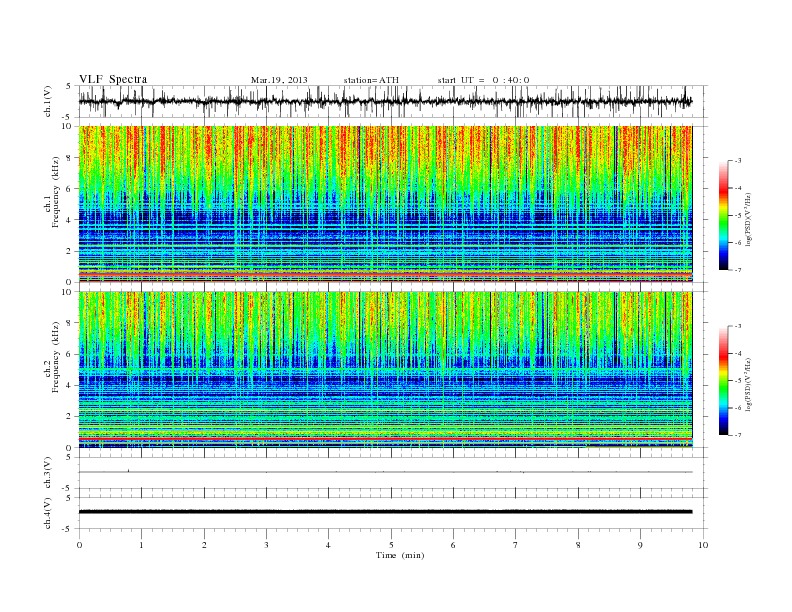The width and height of the screenshot is (792, 612).
Task: Click the "VLF Spectra" plot title
Action: coord(113,79)
